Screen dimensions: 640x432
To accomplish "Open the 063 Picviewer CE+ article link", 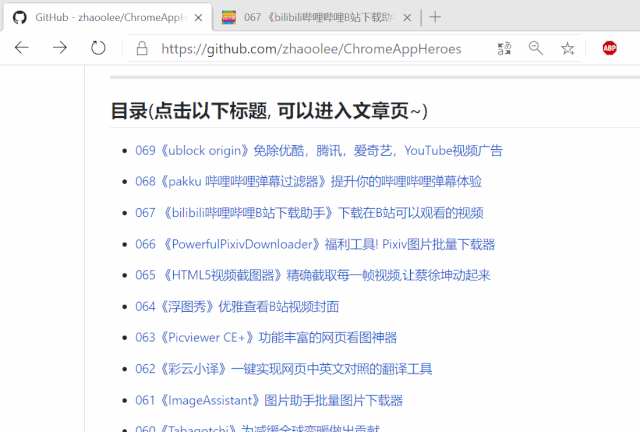I will click(x=266, y=338).
